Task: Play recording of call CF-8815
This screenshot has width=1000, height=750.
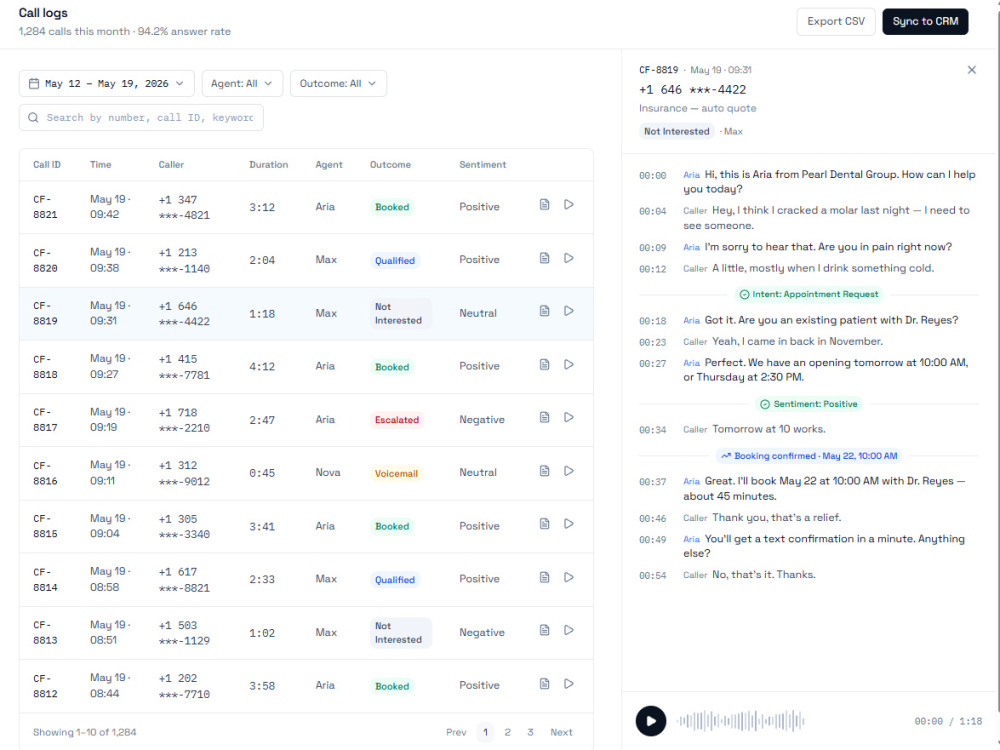Action: click(x=569, y=524)
